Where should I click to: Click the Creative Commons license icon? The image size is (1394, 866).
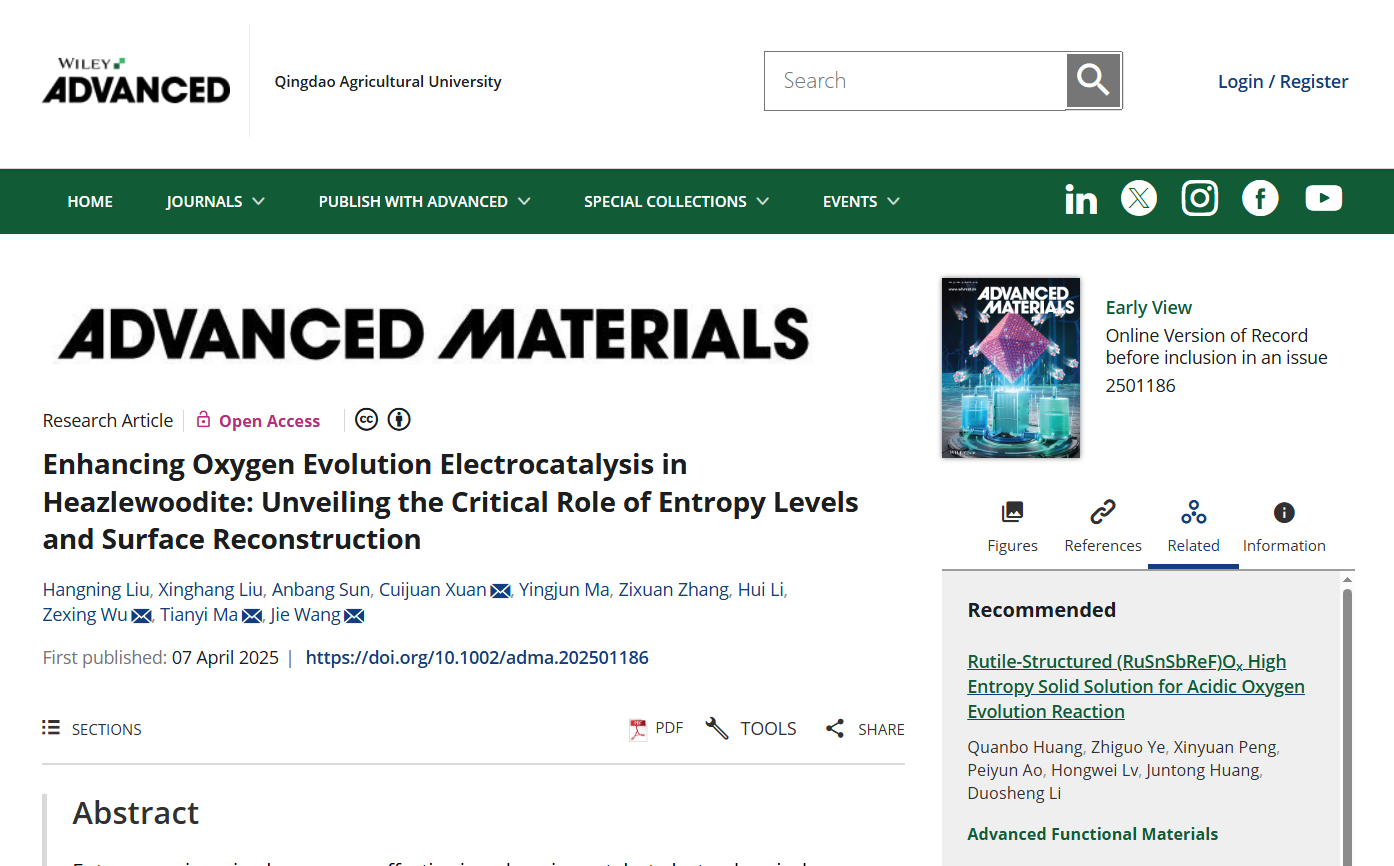pos(367,420)
